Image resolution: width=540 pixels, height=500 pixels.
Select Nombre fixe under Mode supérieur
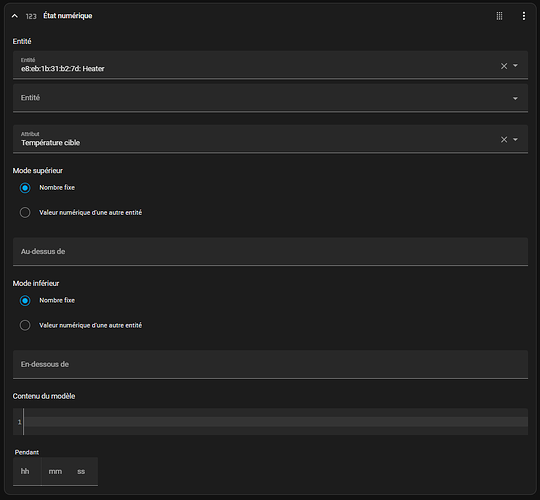25,188
